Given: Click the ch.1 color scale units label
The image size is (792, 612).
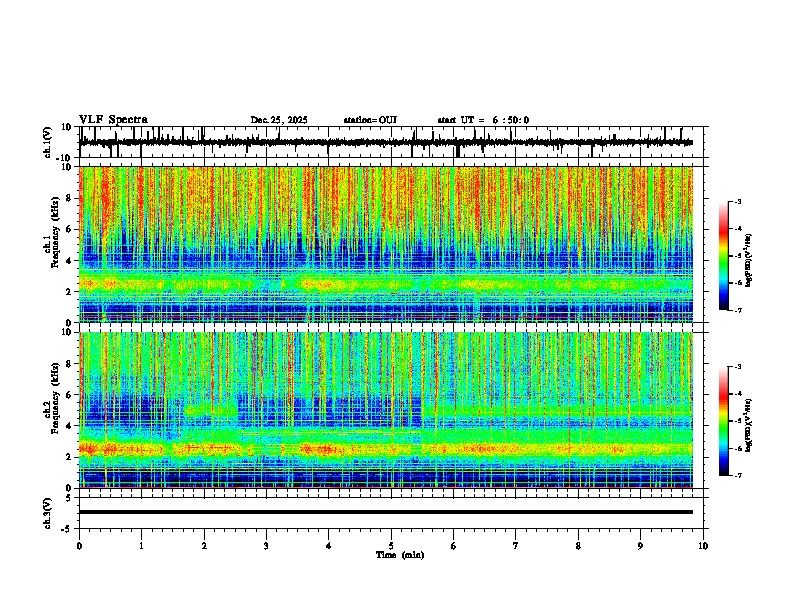Looking at the screenshot, I should coord(749,261).
